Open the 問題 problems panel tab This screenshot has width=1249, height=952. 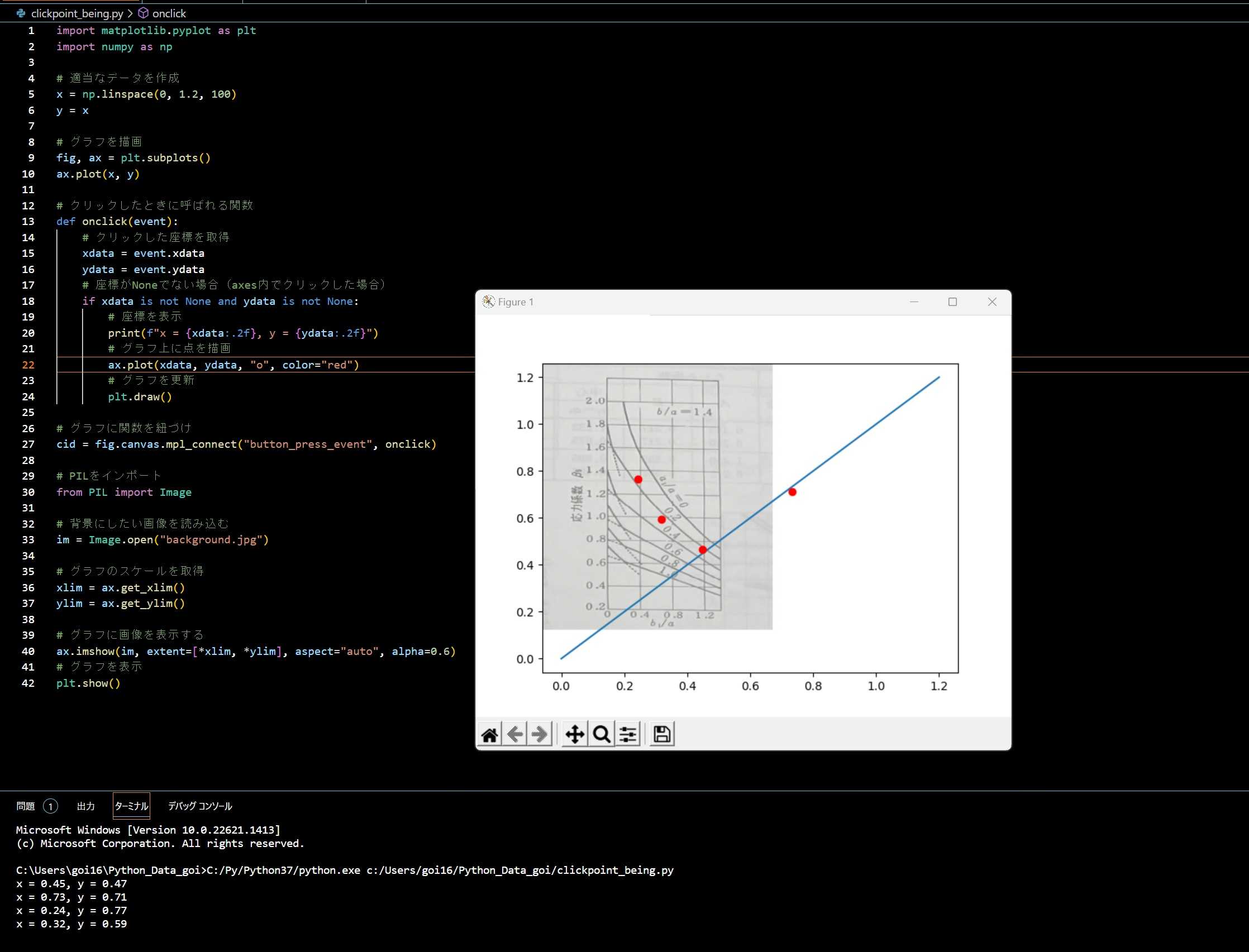pyautogui.click(x=26, y=806)
